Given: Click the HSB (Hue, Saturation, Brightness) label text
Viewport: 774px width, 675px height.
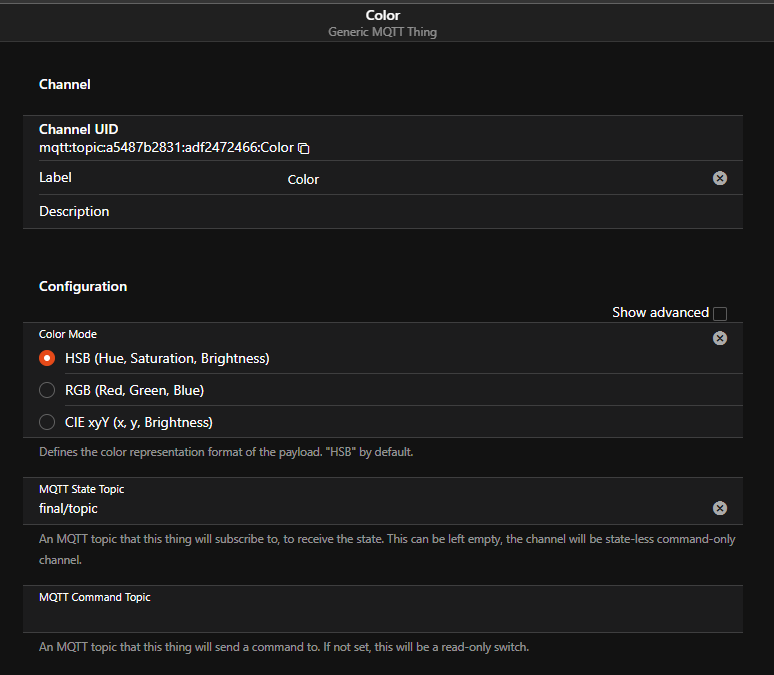Looking at the screenshot, I should (x=167, y=358).
